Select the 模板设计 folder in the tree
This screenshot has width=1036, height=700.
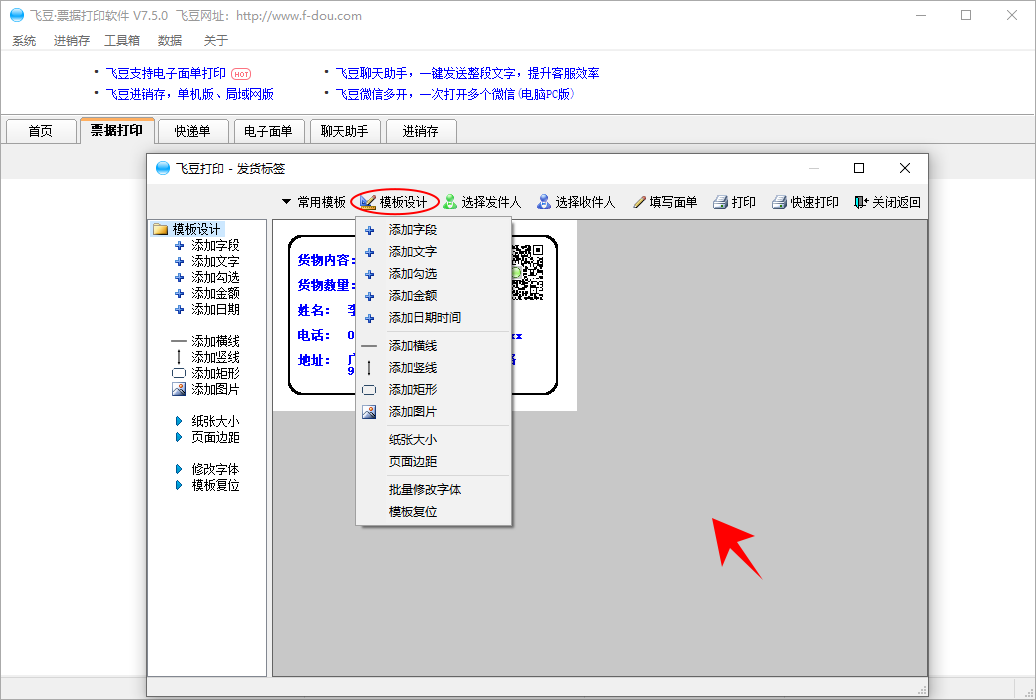pos(188,229)
